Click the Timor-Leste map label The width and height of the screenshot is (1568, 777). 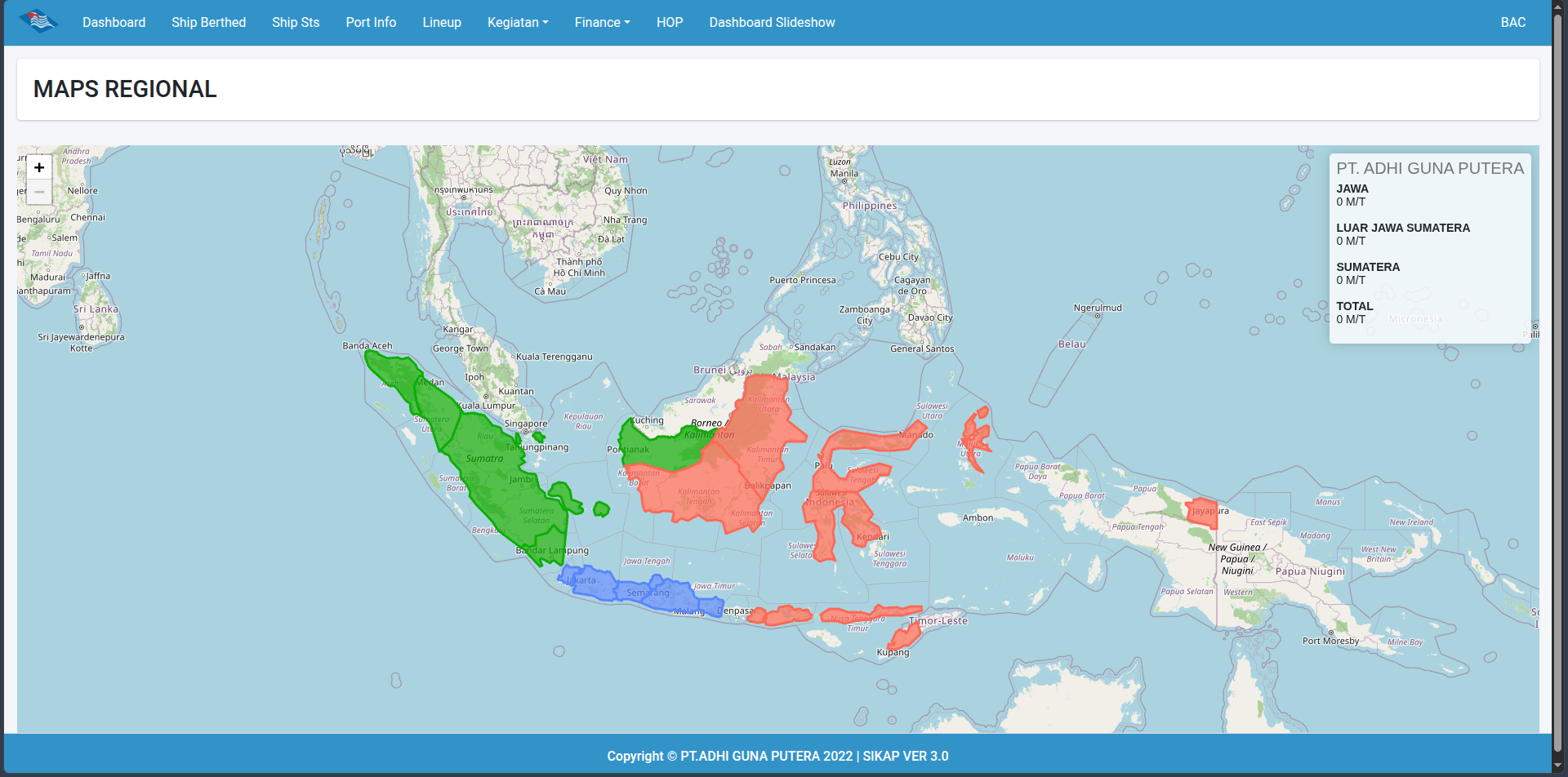(938, 620)
